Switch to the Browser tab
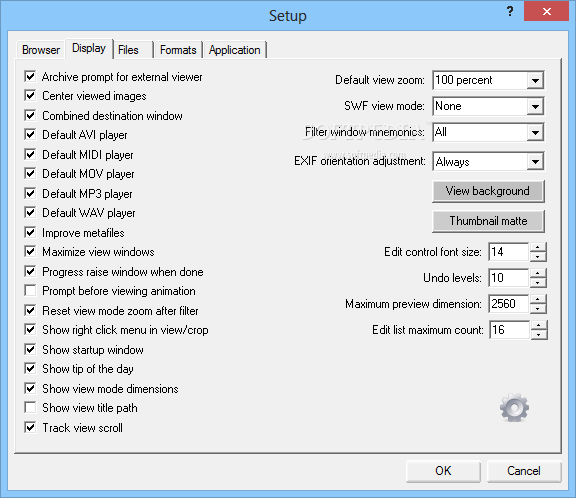 pos(41,50)
